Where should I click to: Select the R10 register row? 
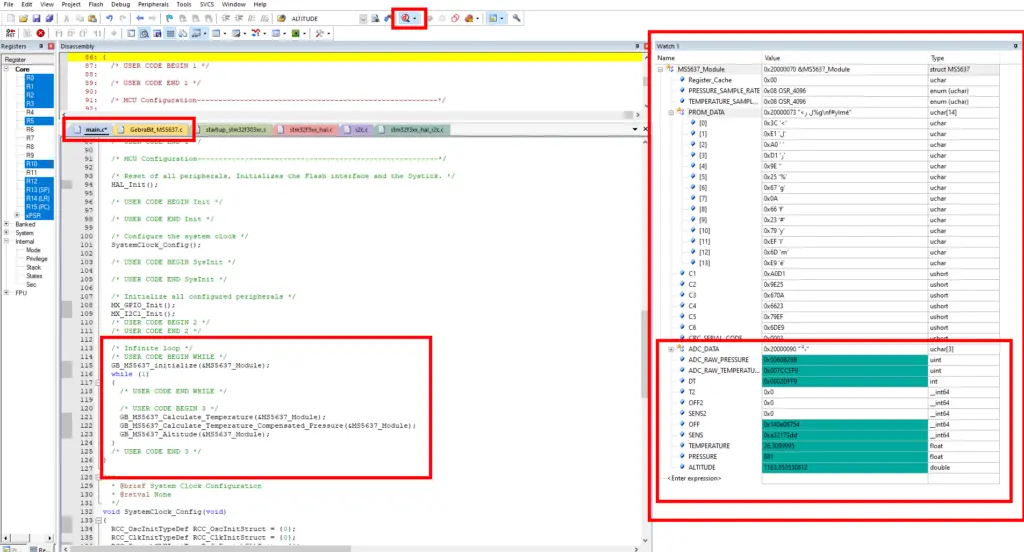pyautogui.click(x=39, y=164)
